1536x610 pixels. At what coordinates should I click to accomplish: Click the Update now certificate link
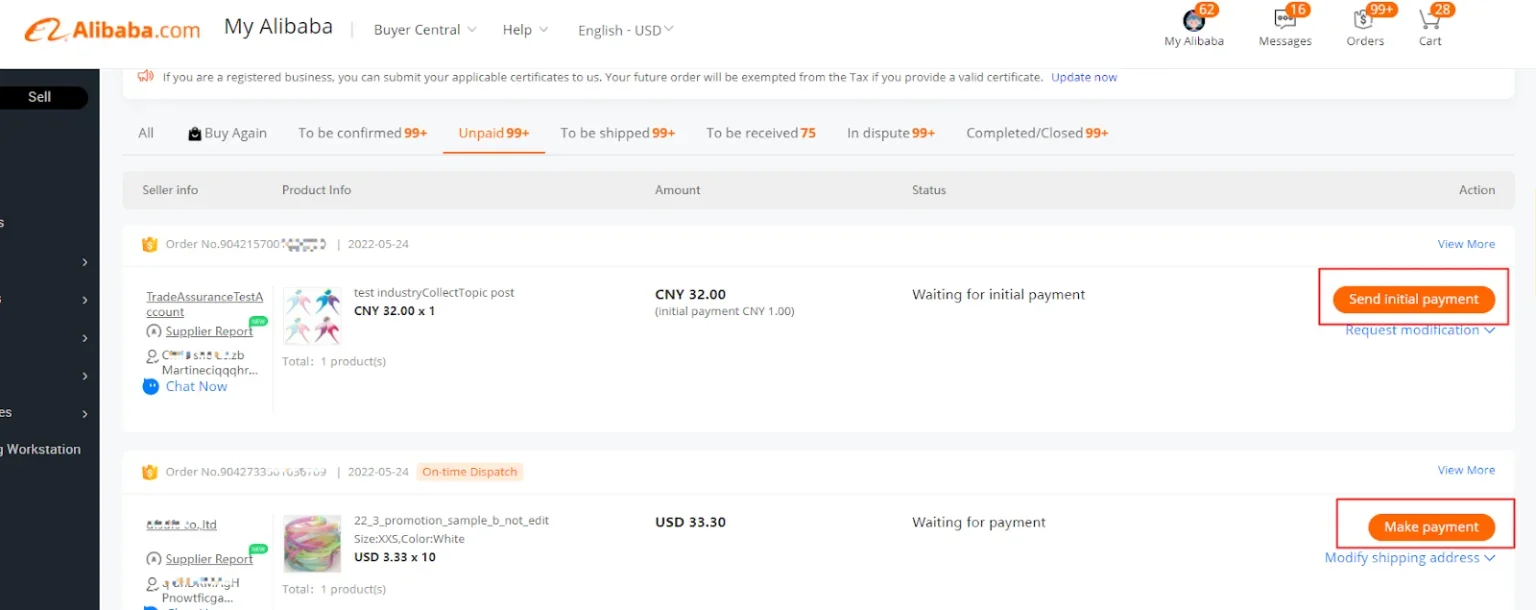[1083, 77]
